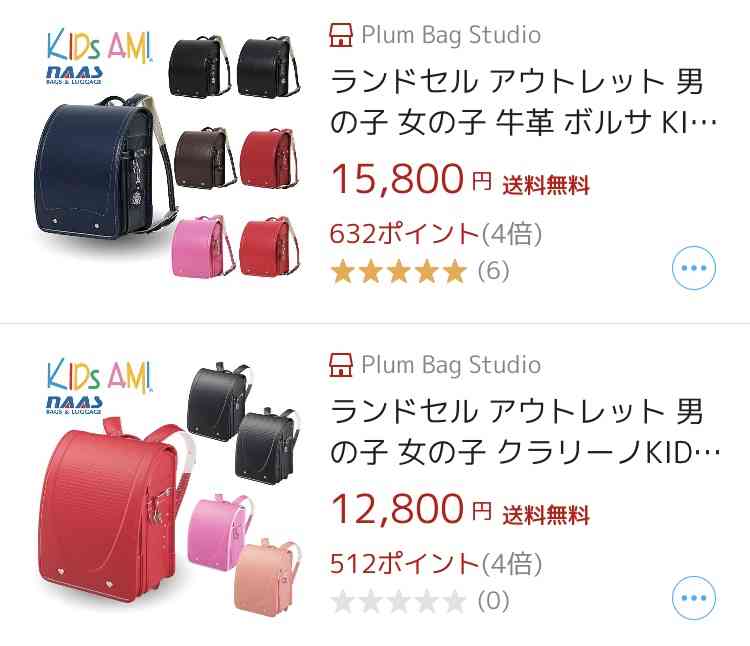Open more options for the 12,800 yen item

click(694, 598)
